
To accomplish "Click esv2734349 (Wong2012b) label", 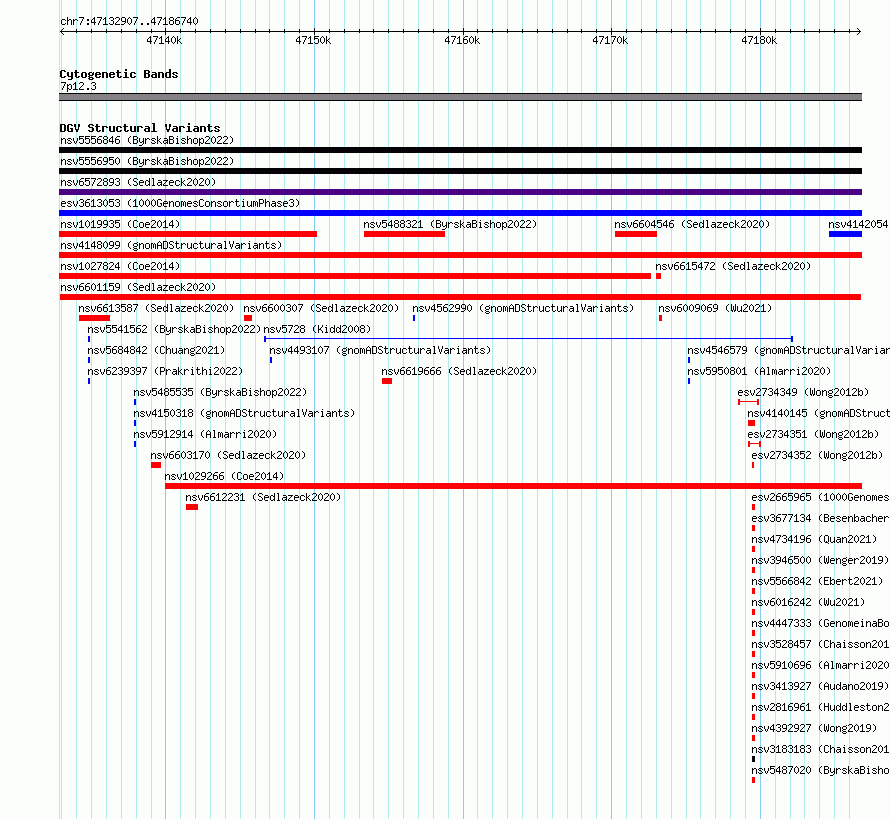I will click(x=803, y=392).
